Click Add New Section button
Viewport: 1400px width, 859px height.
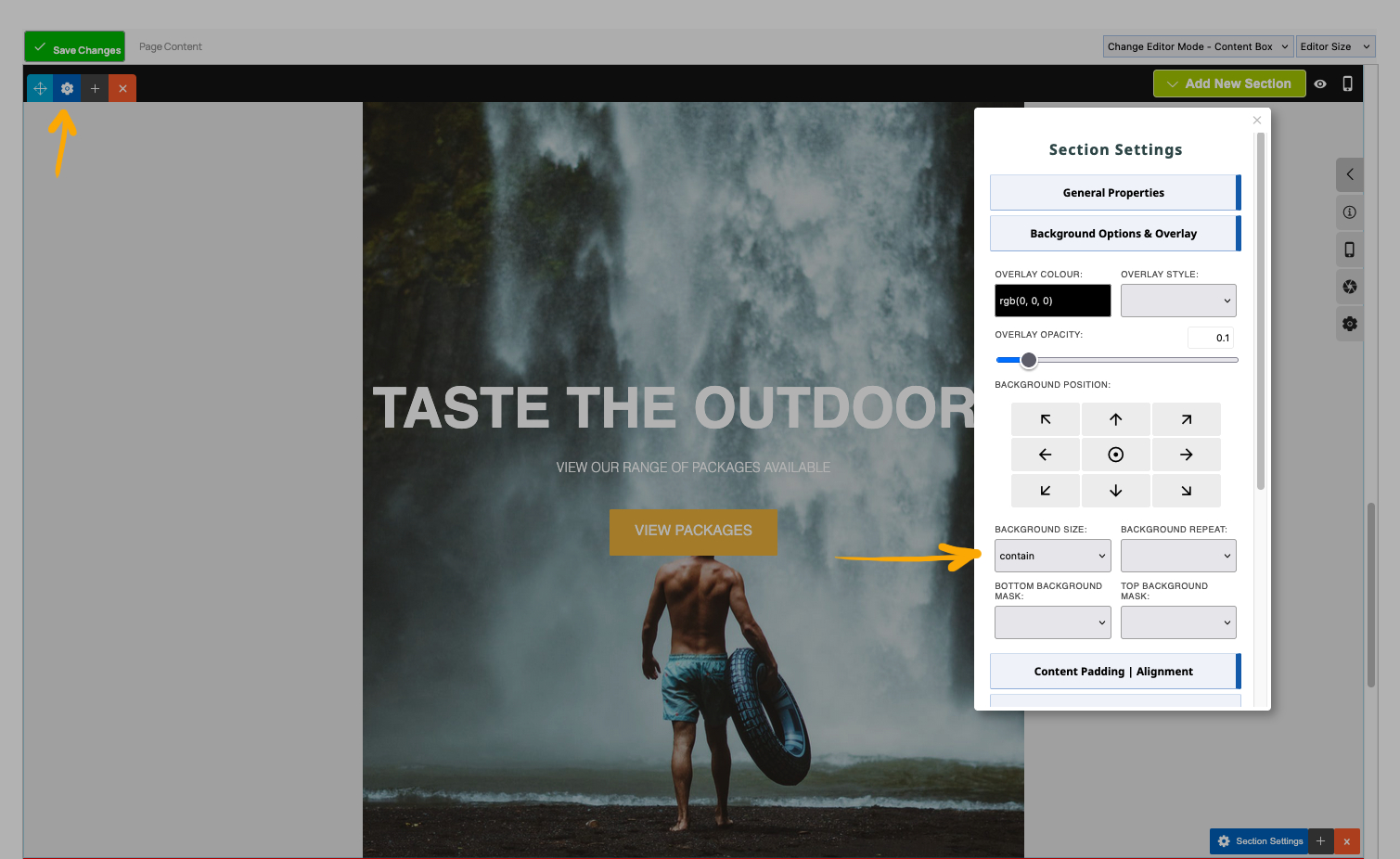click(1228, 83)
